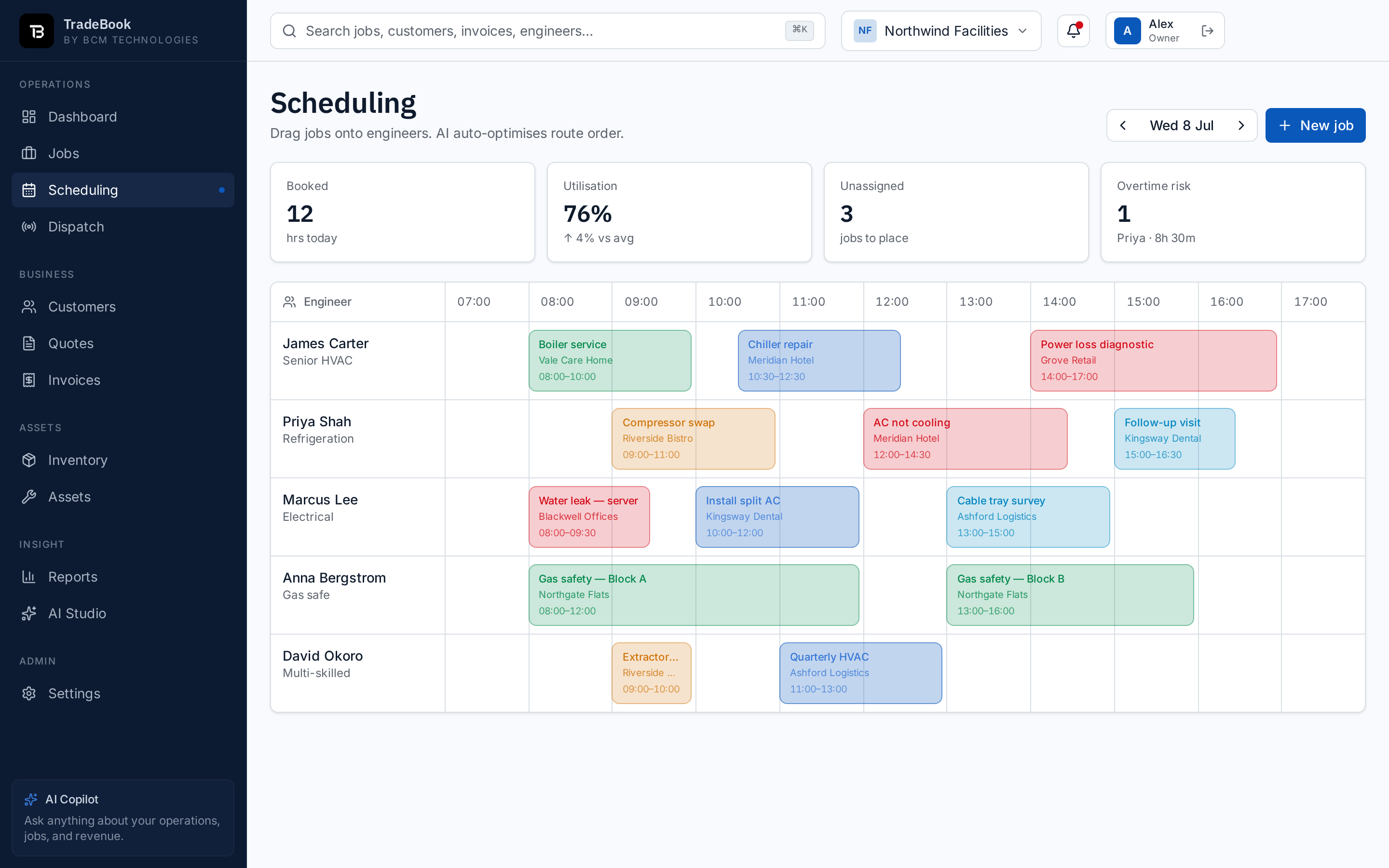Click the AI Copilot sparkle icon
The width and height of the screenshot is (1389, 868).
31,799
